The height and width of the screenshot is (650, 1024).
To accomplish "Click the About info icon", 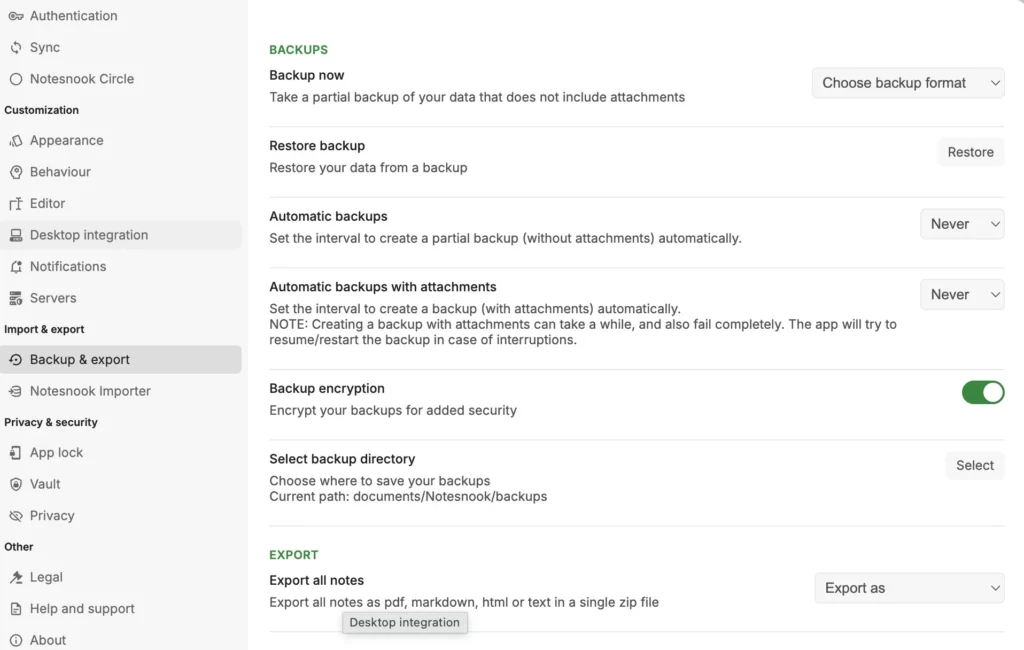I will (x=16, y=640).
